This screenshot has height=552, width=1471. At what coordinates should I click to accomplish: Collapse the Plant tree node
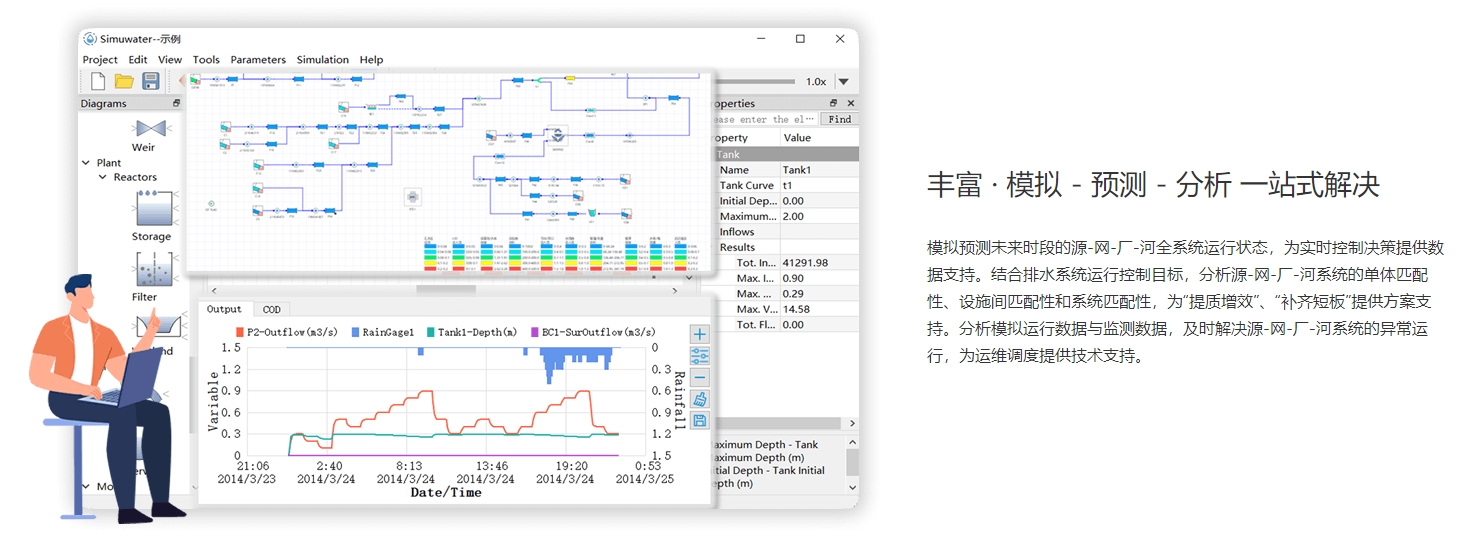pos(86,163)
